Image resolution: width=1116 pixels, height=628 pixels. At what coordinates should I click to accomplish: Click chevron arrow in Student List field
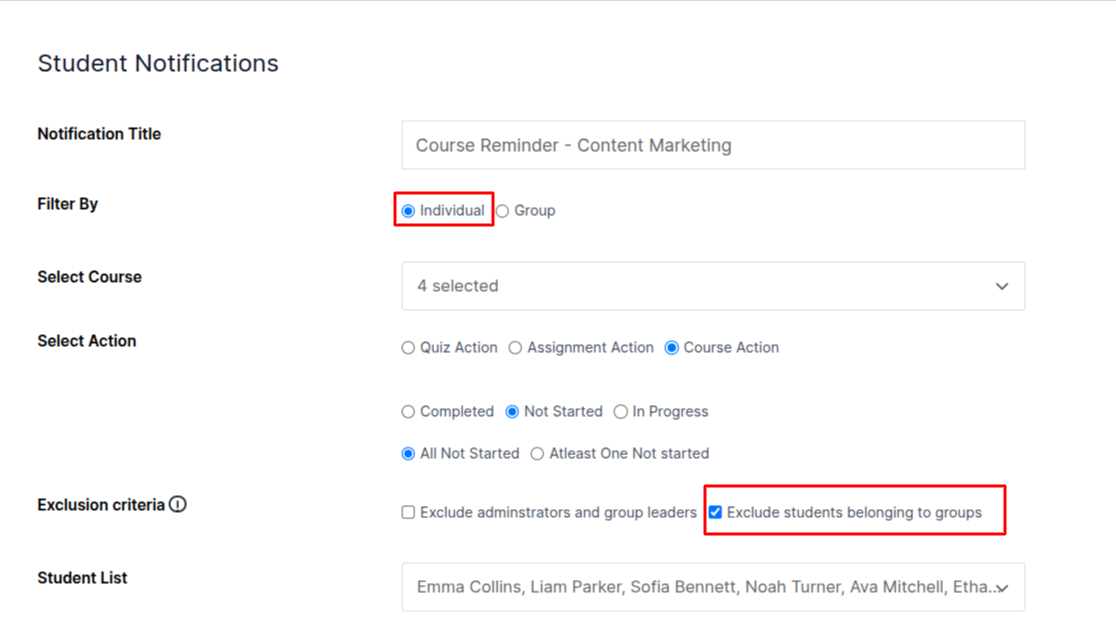coord(1002,588)
